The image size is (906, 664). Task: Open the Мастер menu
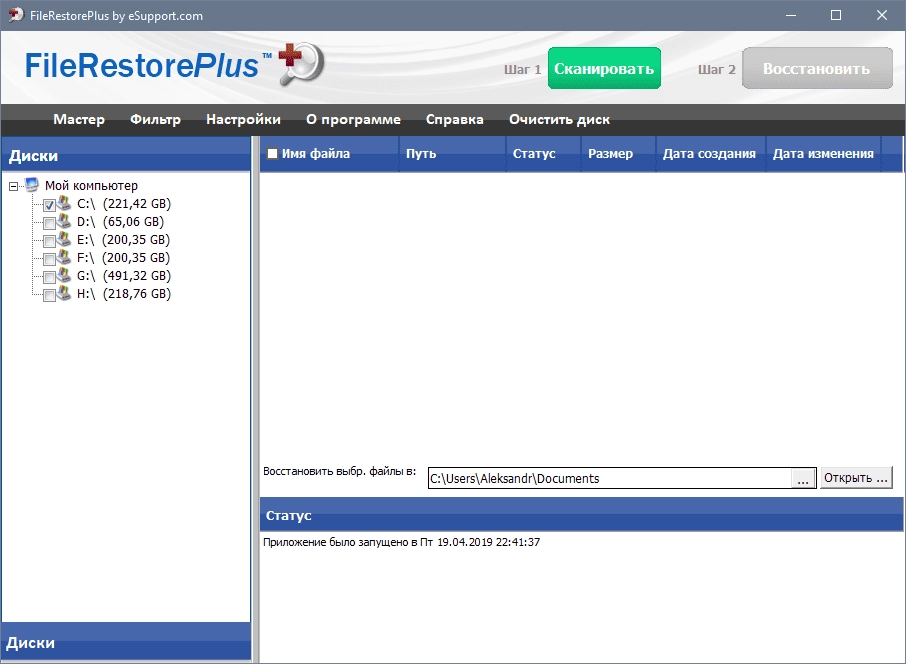[79, 120]
